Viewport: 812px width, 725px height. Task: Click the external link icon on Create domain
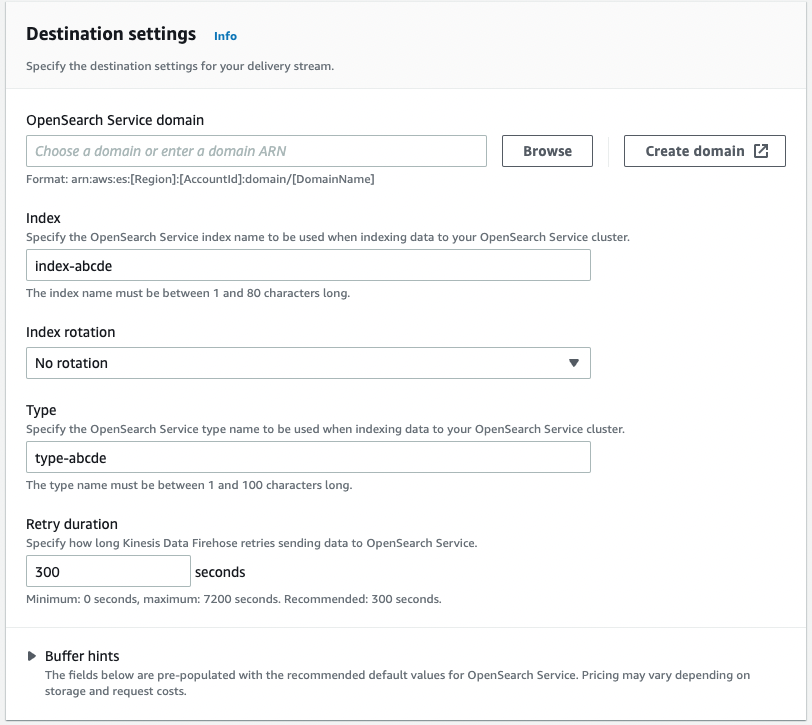(761, 151)
